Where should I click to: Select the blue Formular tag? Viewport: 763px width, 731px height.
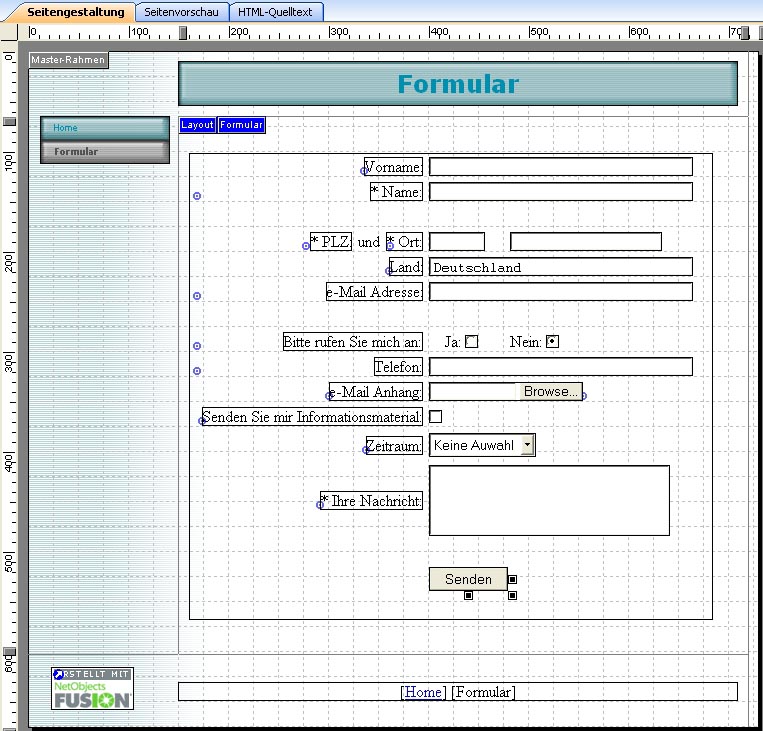pyautogui.click(x=241, y=125)
